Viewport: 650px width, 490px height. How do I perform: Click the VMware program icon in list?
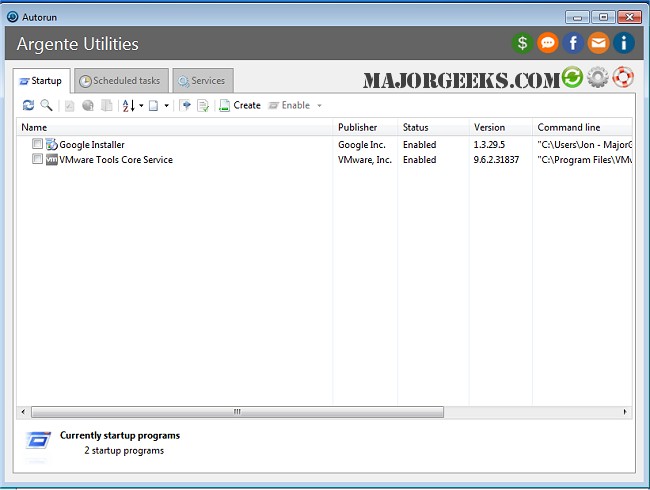pos(52,159)
